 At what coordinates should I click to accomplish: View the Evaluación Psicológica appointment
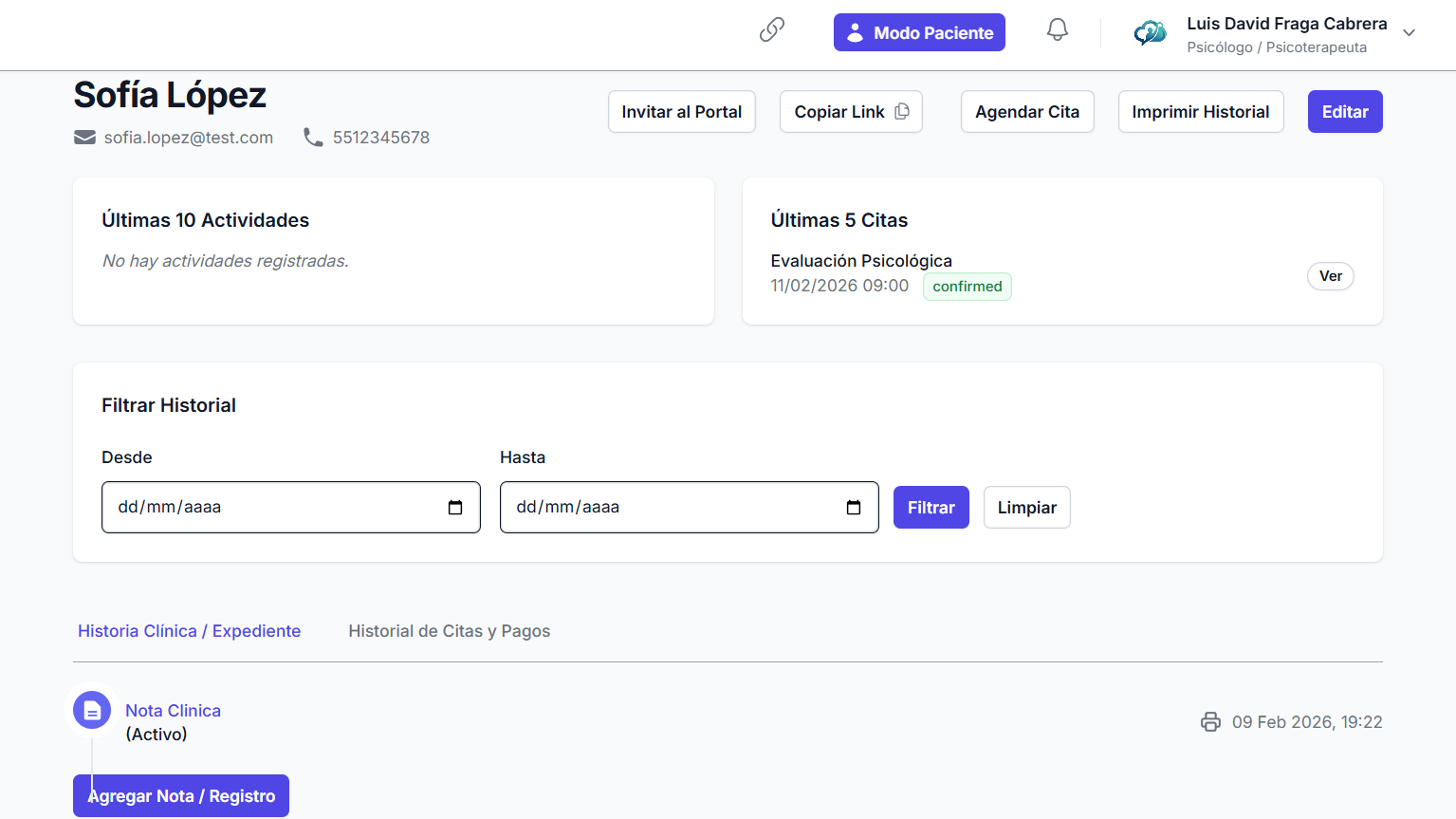coord(1330,276)
